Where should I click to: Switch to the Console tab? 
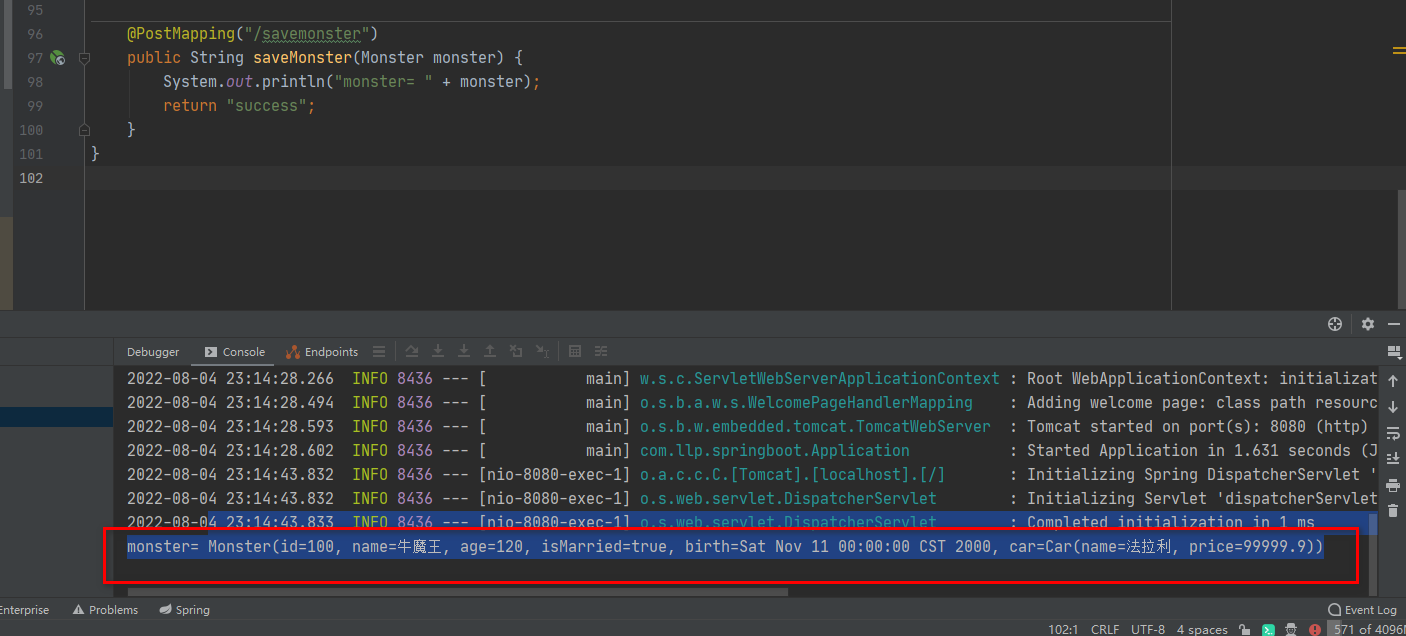tap(235, 352)
